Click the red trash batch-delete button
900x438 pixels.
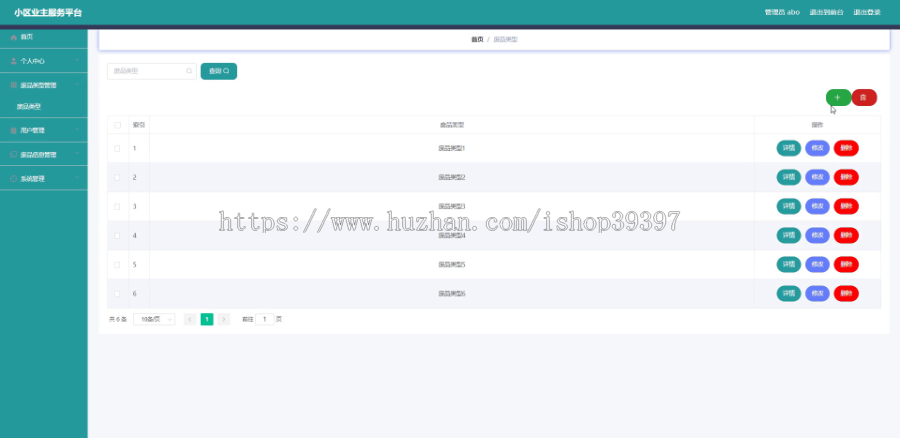pos(864,98)
